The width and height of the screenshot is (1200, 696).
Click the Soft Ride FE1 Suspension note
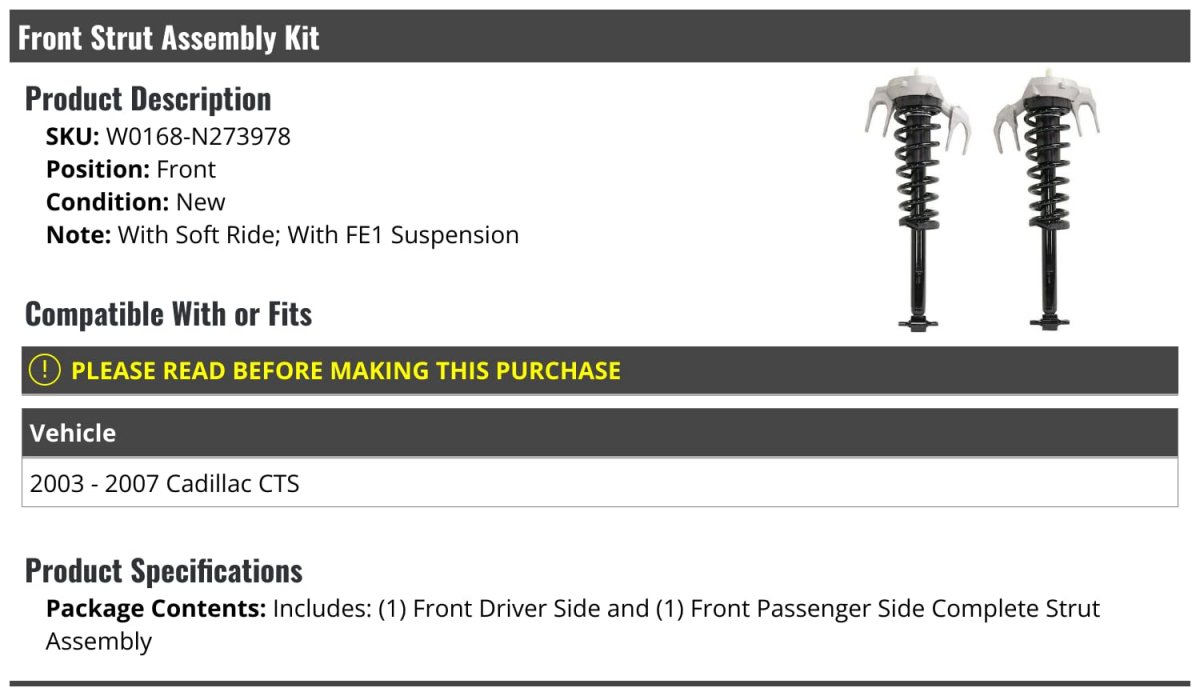coord(318,235)
